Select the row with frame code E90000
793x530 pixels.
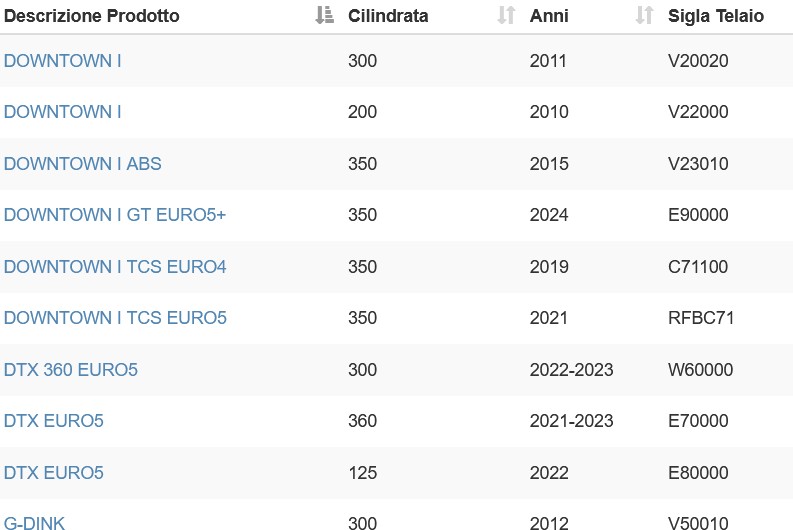point(396,215)
